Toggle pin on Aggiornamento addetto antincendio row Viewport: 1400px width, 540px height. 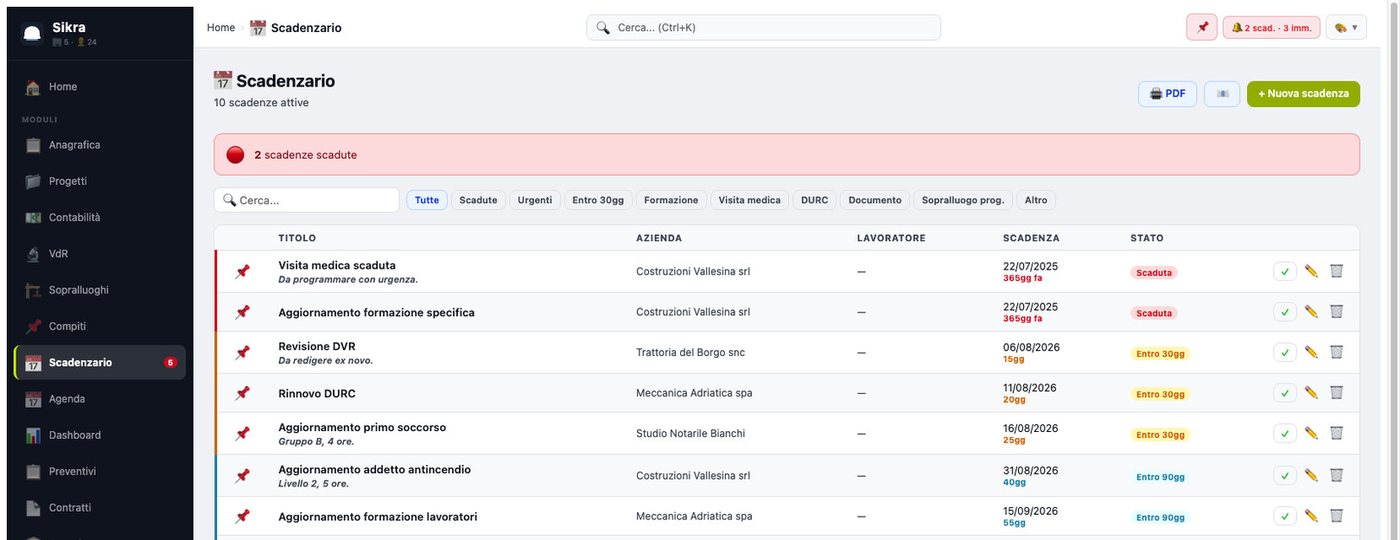tap(242, 476)
